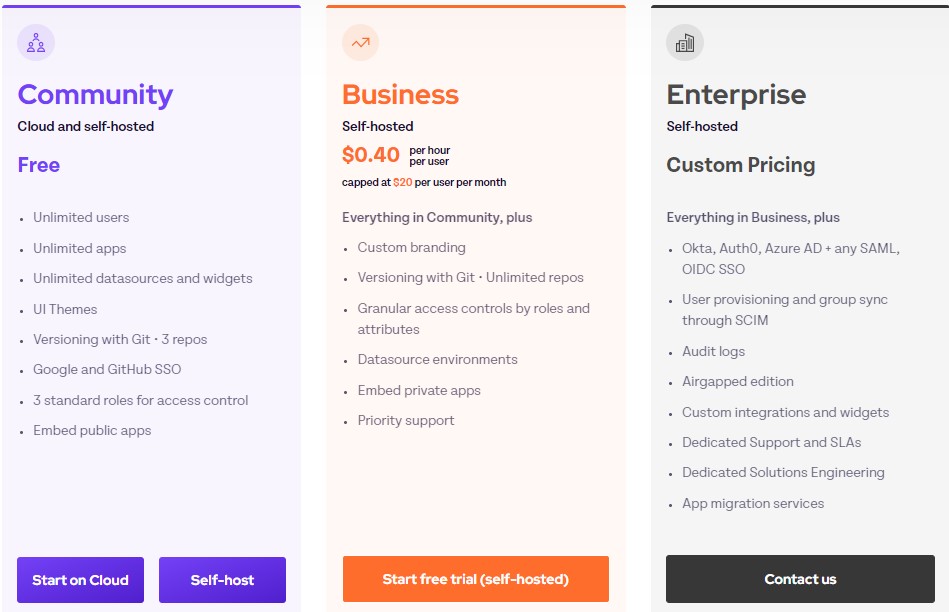The width and height of the screenshot is (949, 612).
Task: Click the Free price label
Action: click(x=39, y=165)
